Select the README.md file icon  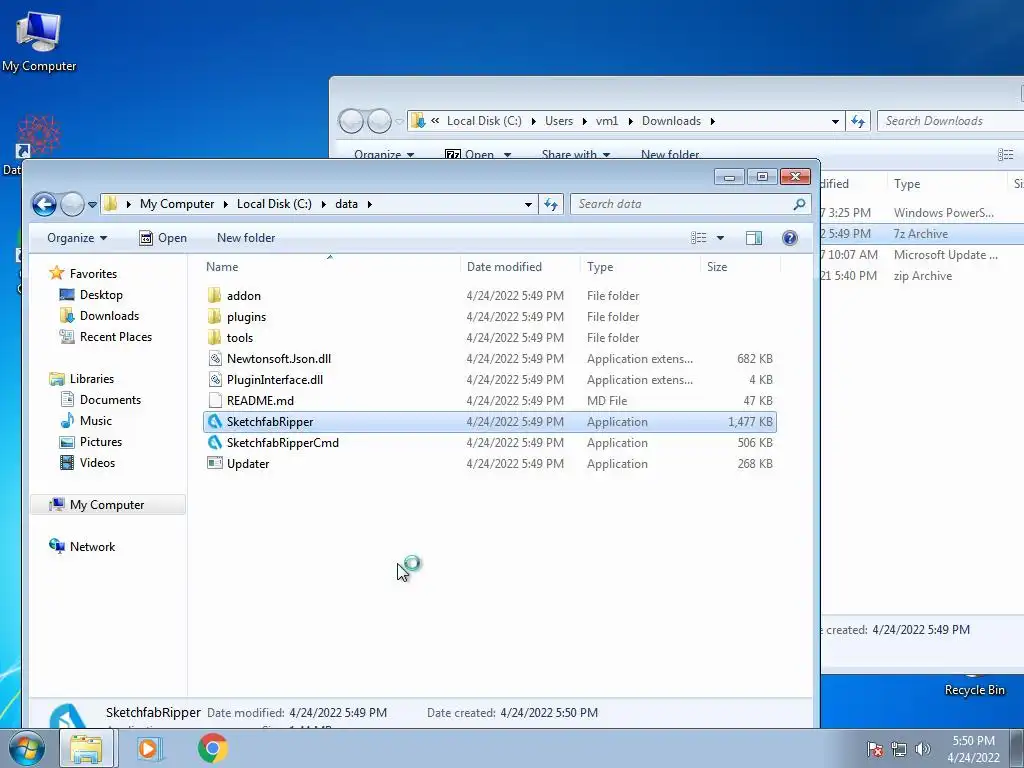click(x=215, y=400)
